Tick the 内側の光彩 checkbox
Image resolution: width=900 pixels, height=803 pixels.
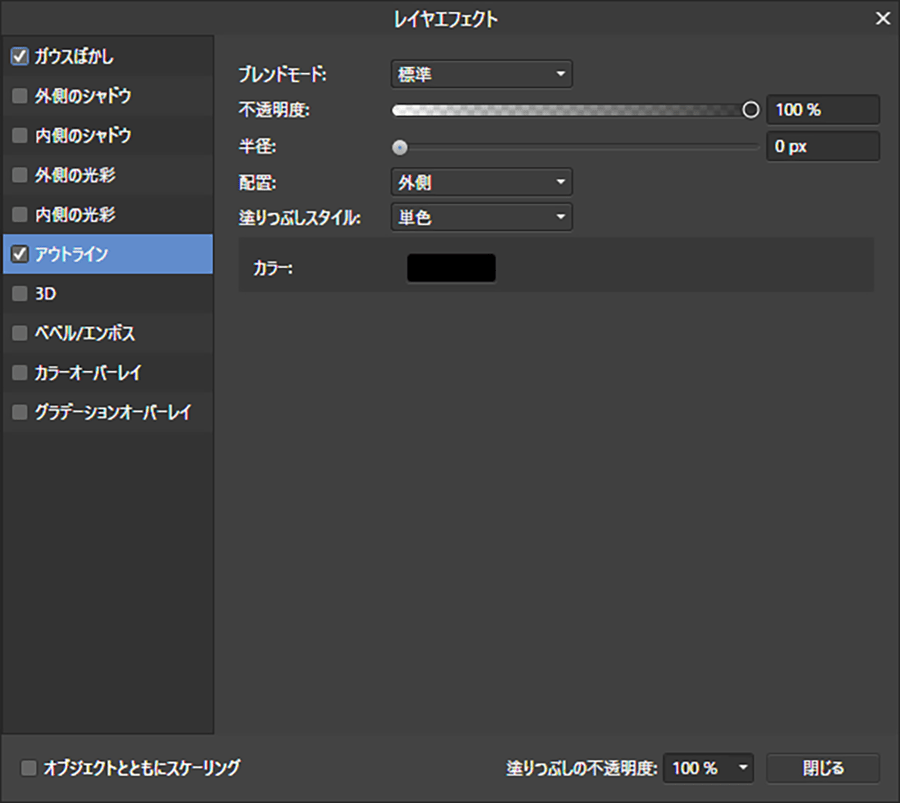(x=20, y=215)
